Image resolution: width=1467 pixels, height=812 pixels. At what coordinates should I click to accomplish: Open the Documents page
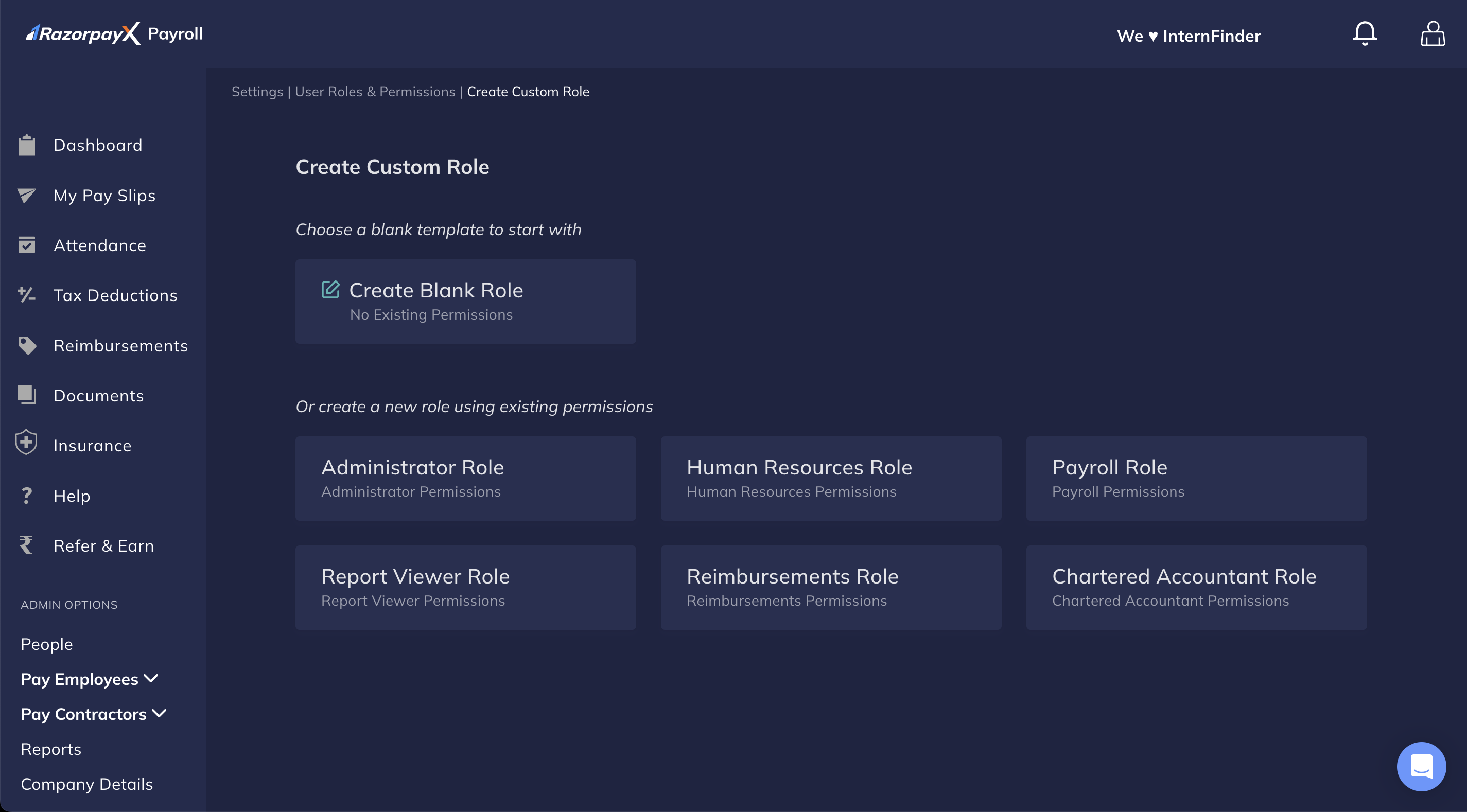coord(98,396)
